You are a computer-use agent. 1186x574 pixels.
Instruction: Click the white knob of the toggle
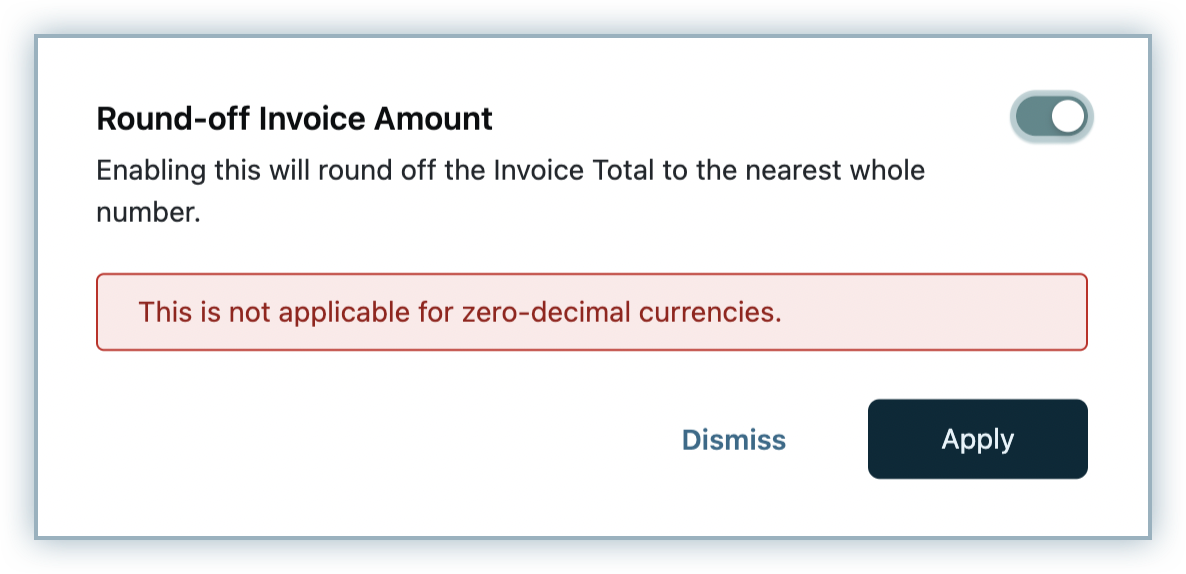(1068, 117)
